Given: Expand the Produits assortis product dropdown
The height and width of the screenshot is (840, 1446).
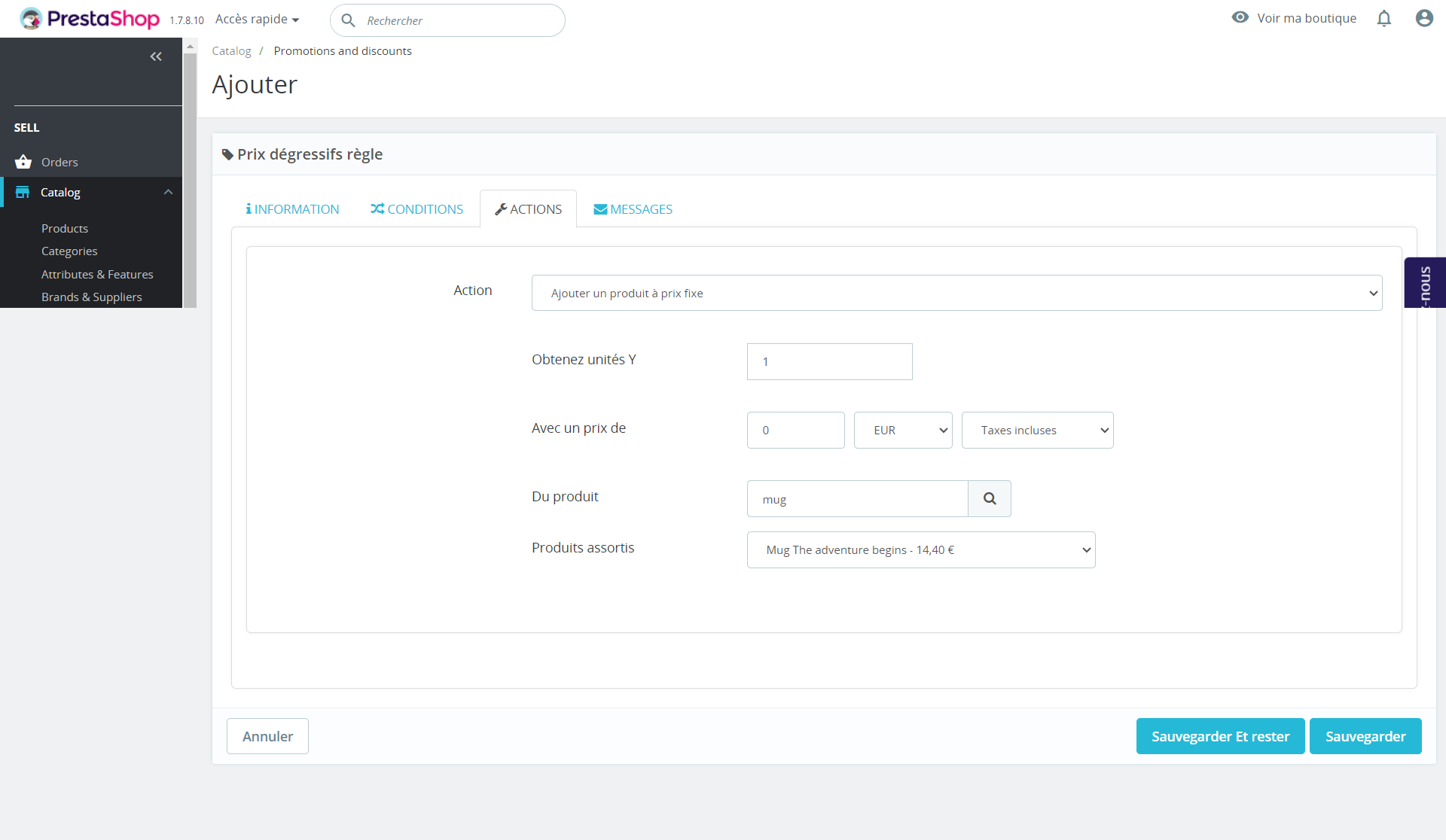Looking at the screenshot, I should [x=920, y=549].
